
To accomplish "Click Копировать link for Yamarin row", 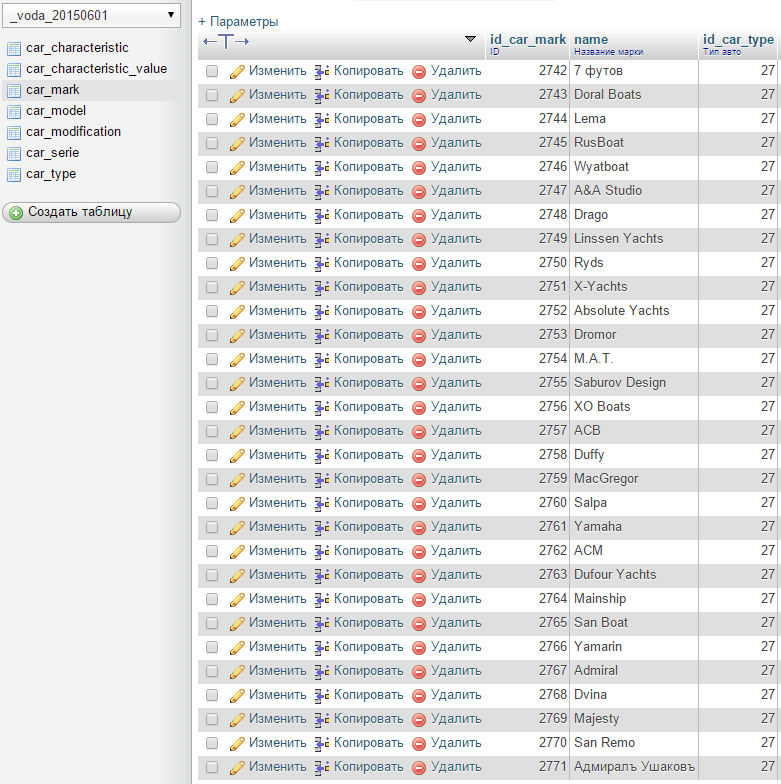I will coord(368,647).
